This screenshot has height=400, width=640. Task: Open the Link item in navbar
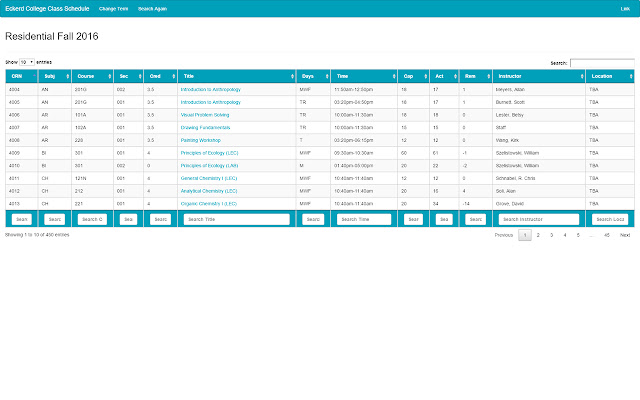click(x=625, y=9)
